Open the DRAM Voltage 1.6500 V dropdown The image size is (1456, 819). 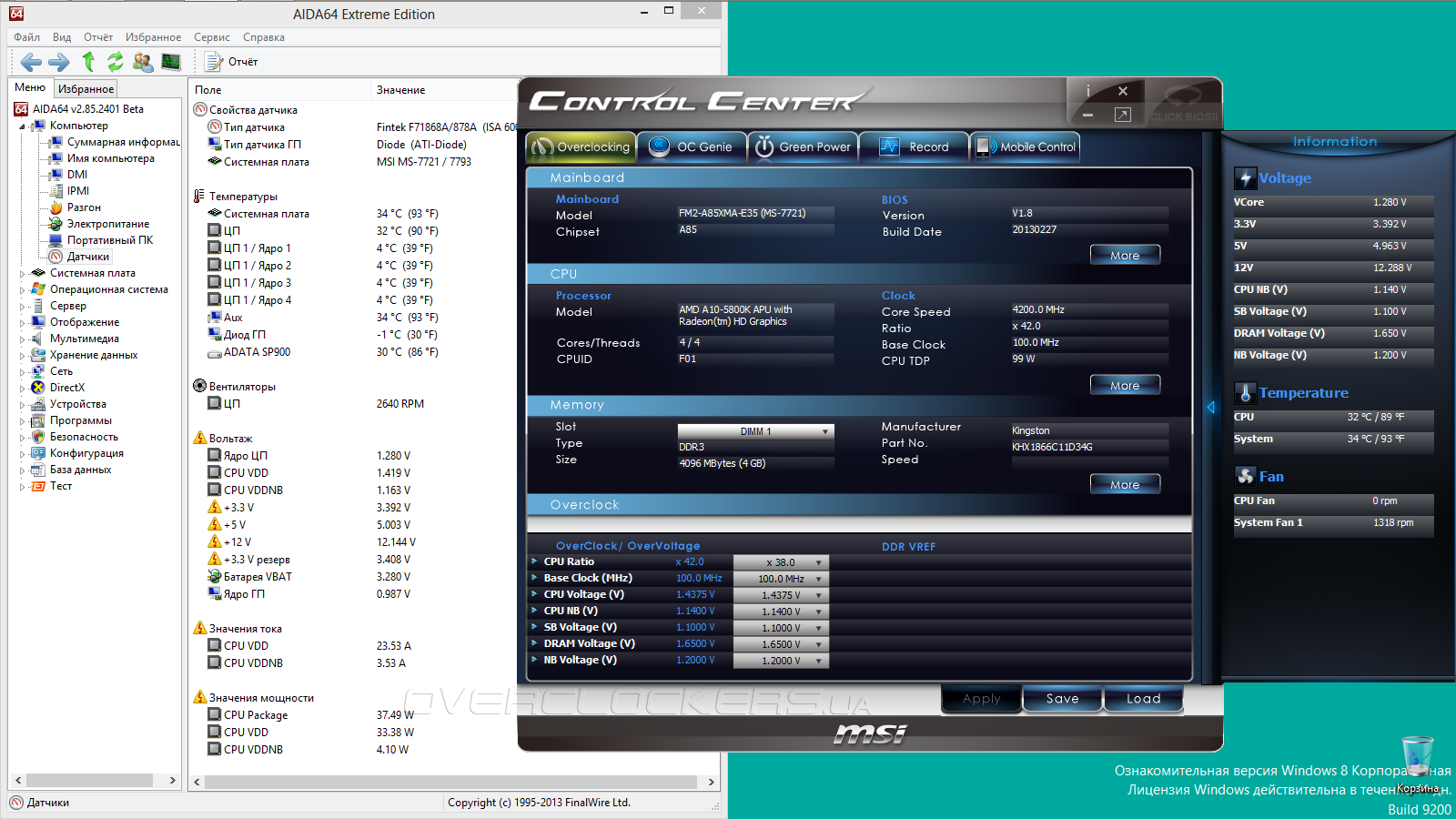coord(781,644)
